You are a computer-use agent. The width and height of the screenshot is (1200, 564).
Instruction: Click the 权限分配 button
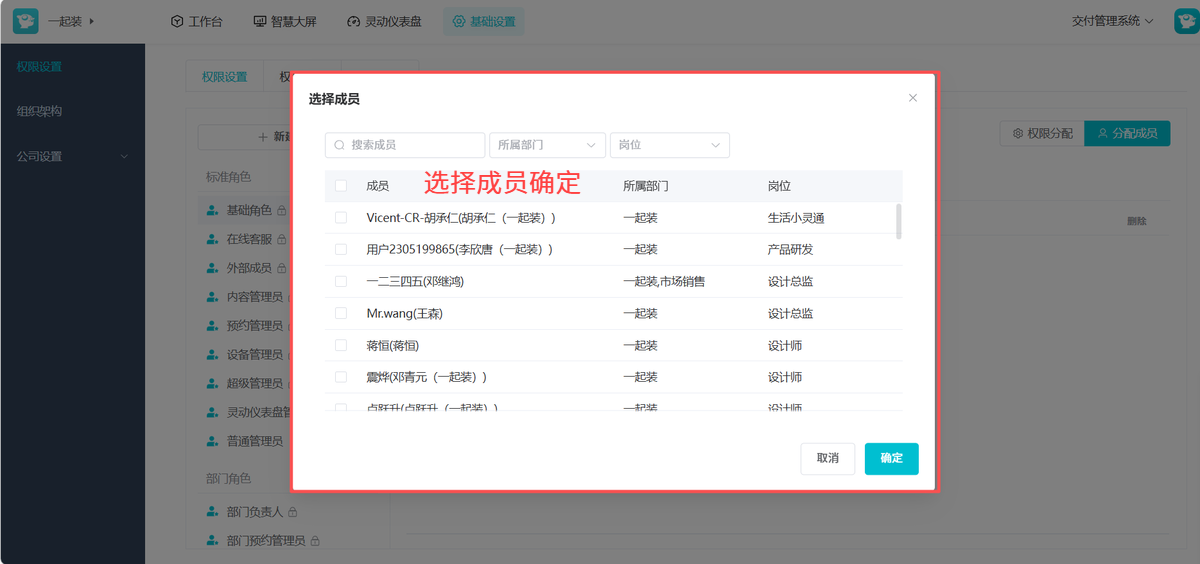click(x=1042, y=133)
